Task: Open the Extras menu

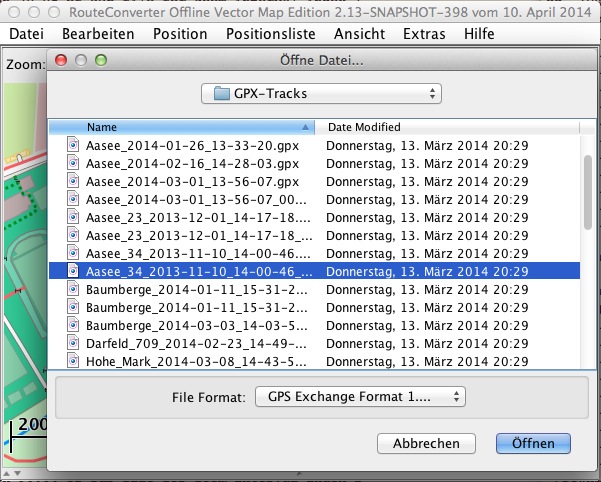Action: pyautogui.click(x=424, y=34)
